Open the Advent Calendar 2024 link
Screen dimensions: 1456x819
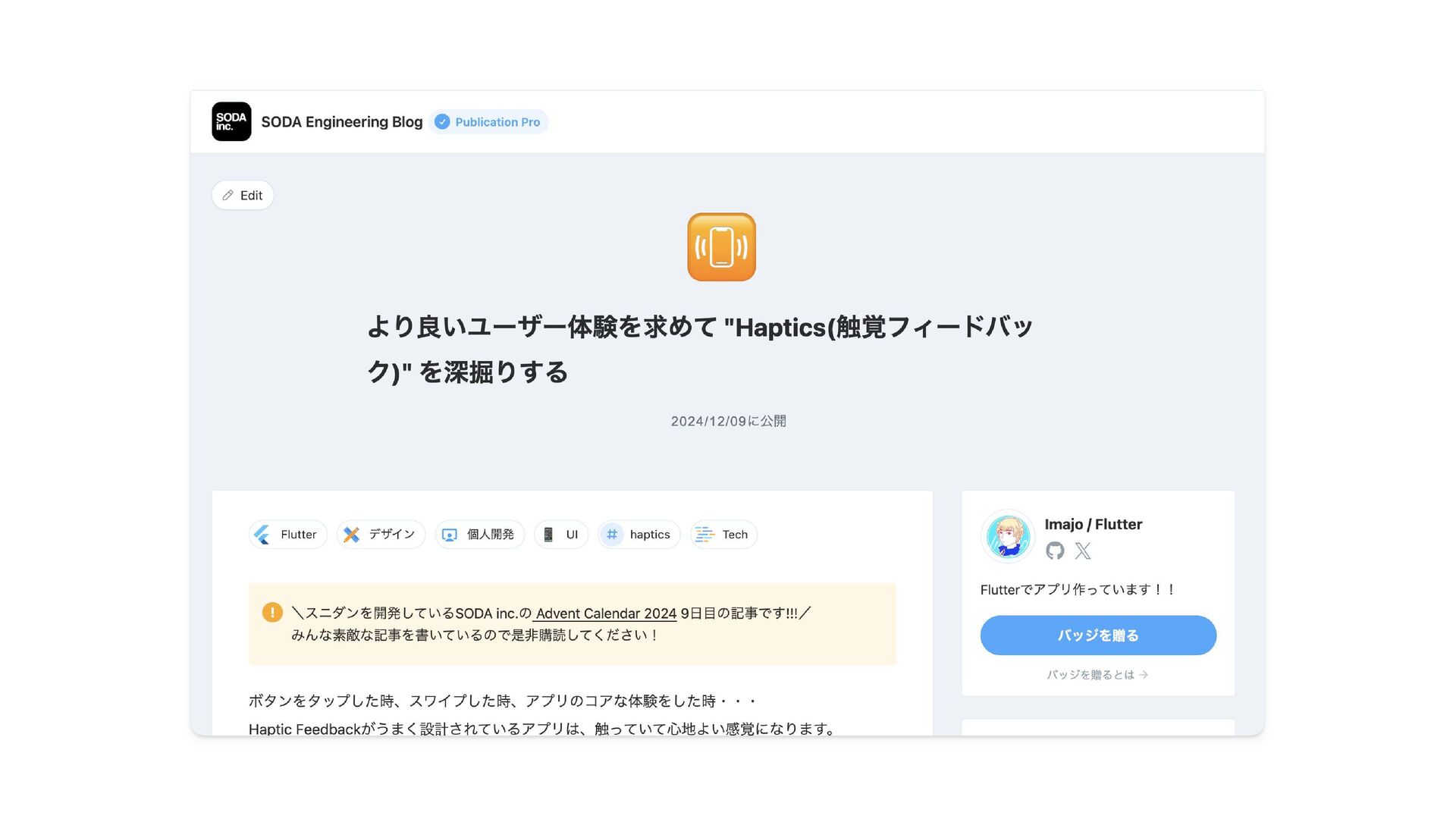click(x=605, y=613)
